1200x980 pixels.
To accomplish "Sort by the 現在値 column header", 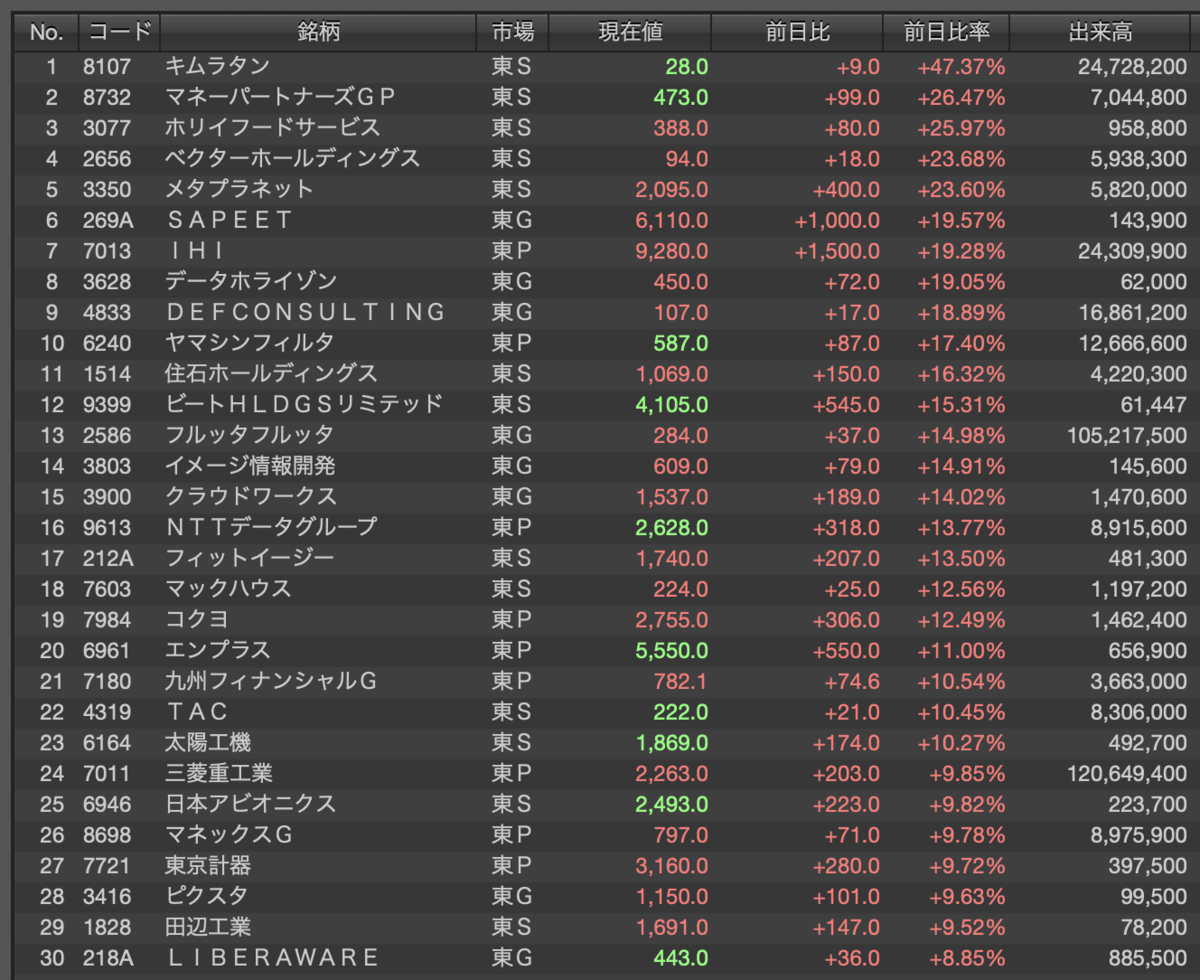I will pyautogui.click(x=630, y=32).
